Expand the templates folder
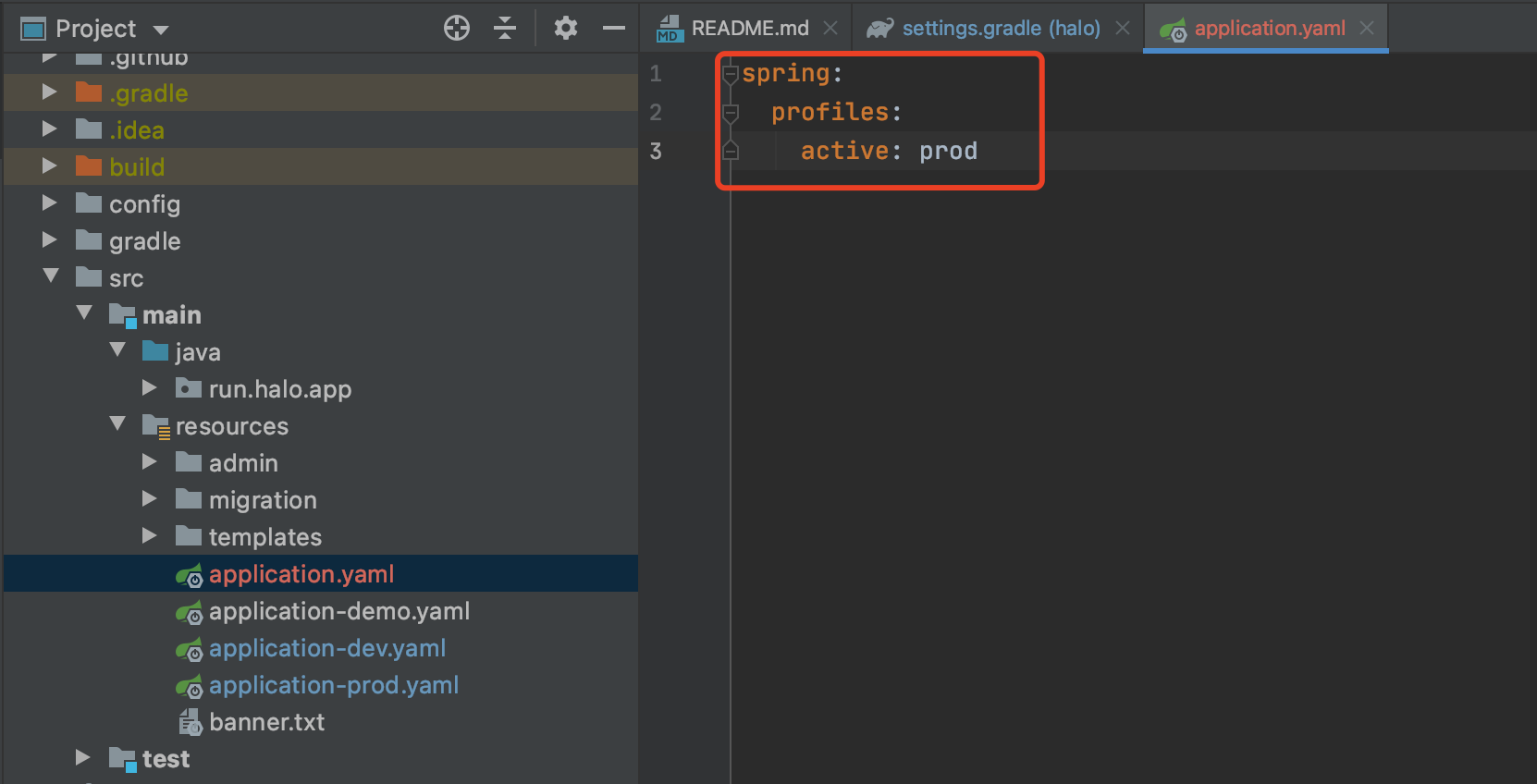The width and height of the screenshot is (1537, 784). click(x=150, y=536)
